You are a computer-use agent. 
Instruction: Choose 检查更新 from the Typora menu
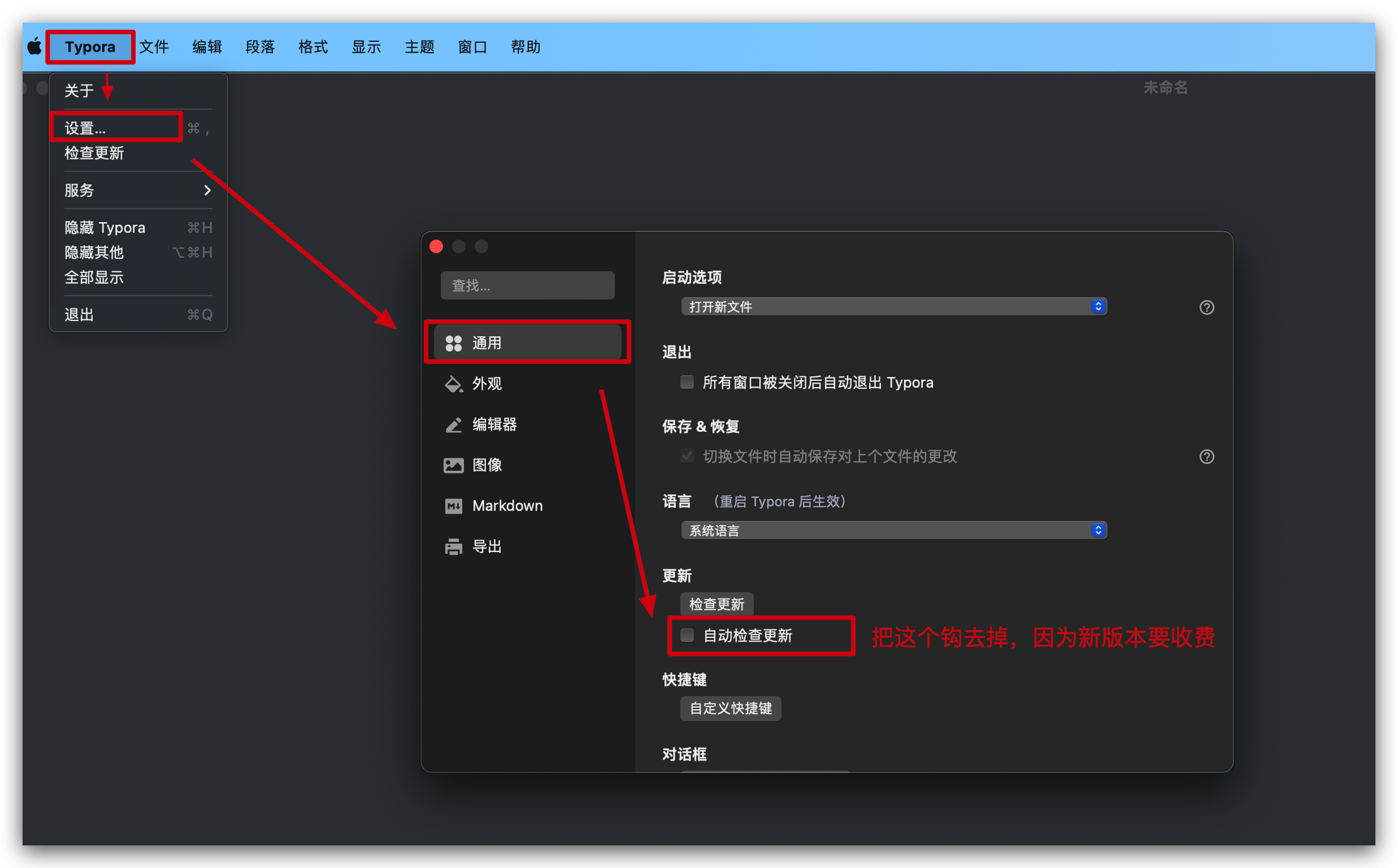click(138, 153)
